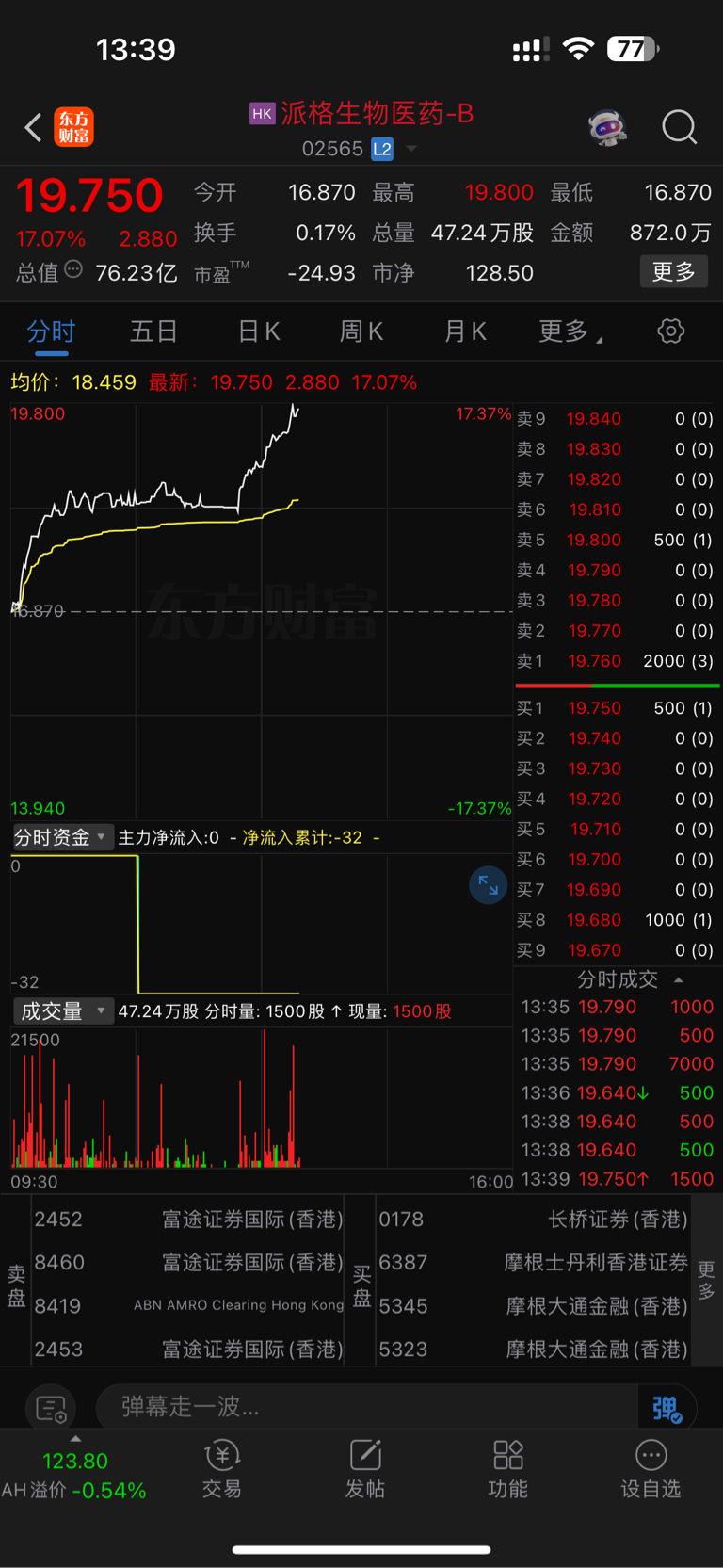Open the Eastmoney logo icon

click(x=74, y=127)
